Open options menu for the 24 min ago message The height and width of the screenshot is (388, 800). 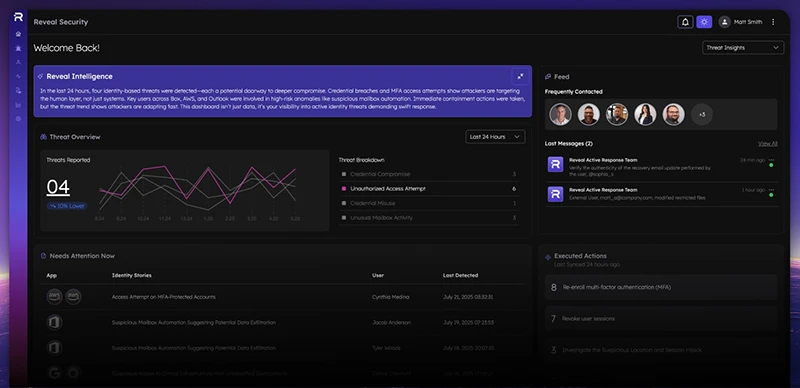(x=771, y=160)
